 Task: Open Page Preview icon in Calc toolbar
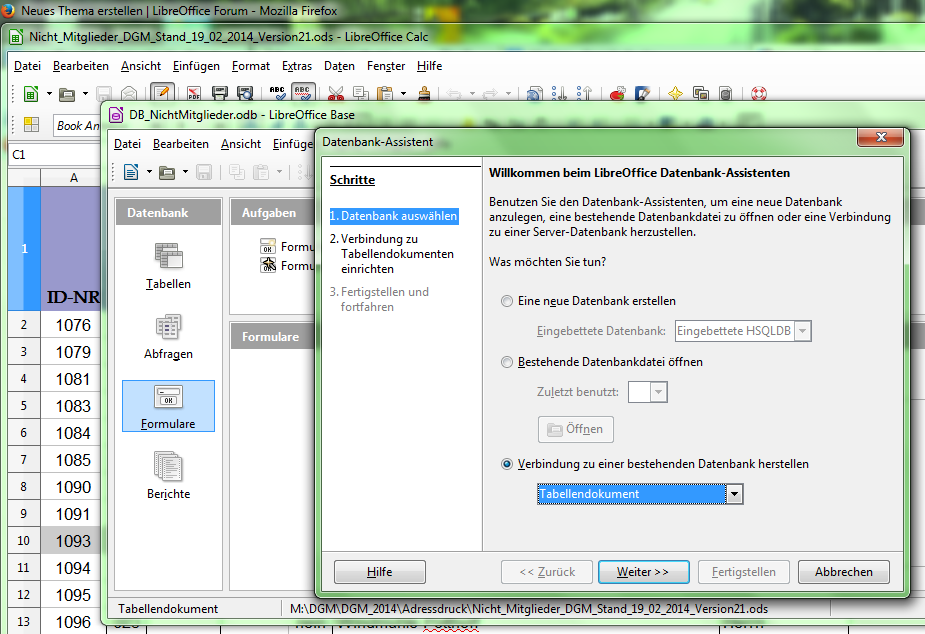[245, 94]
